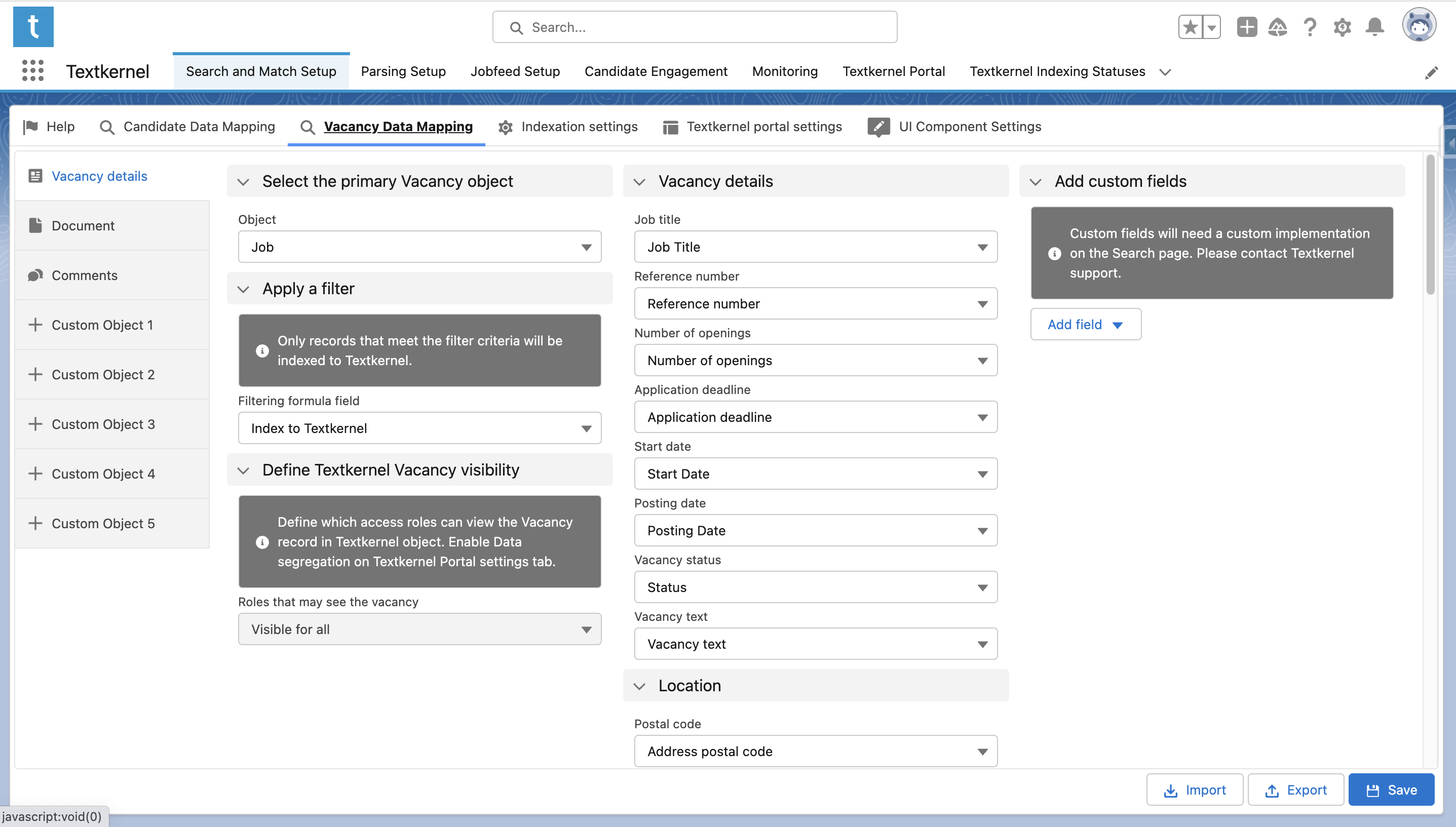The image size is (1456, 827).
Task: Open the Postal code dropdown
Action: pos(816,751)
